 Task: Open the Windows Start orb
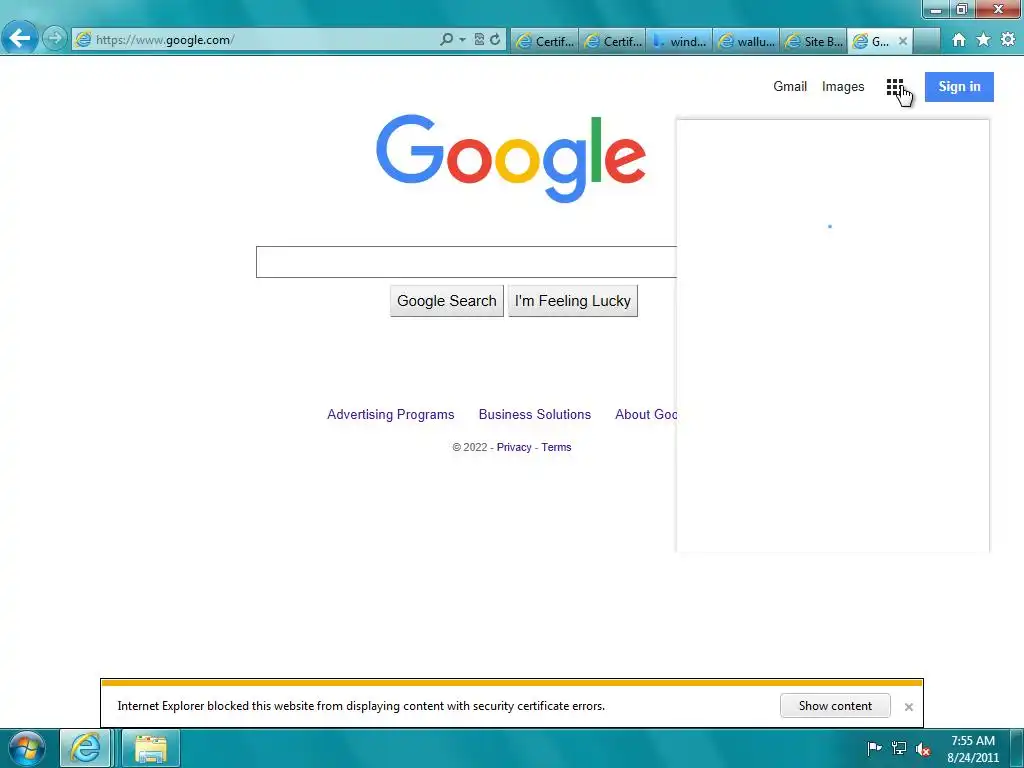27,748
